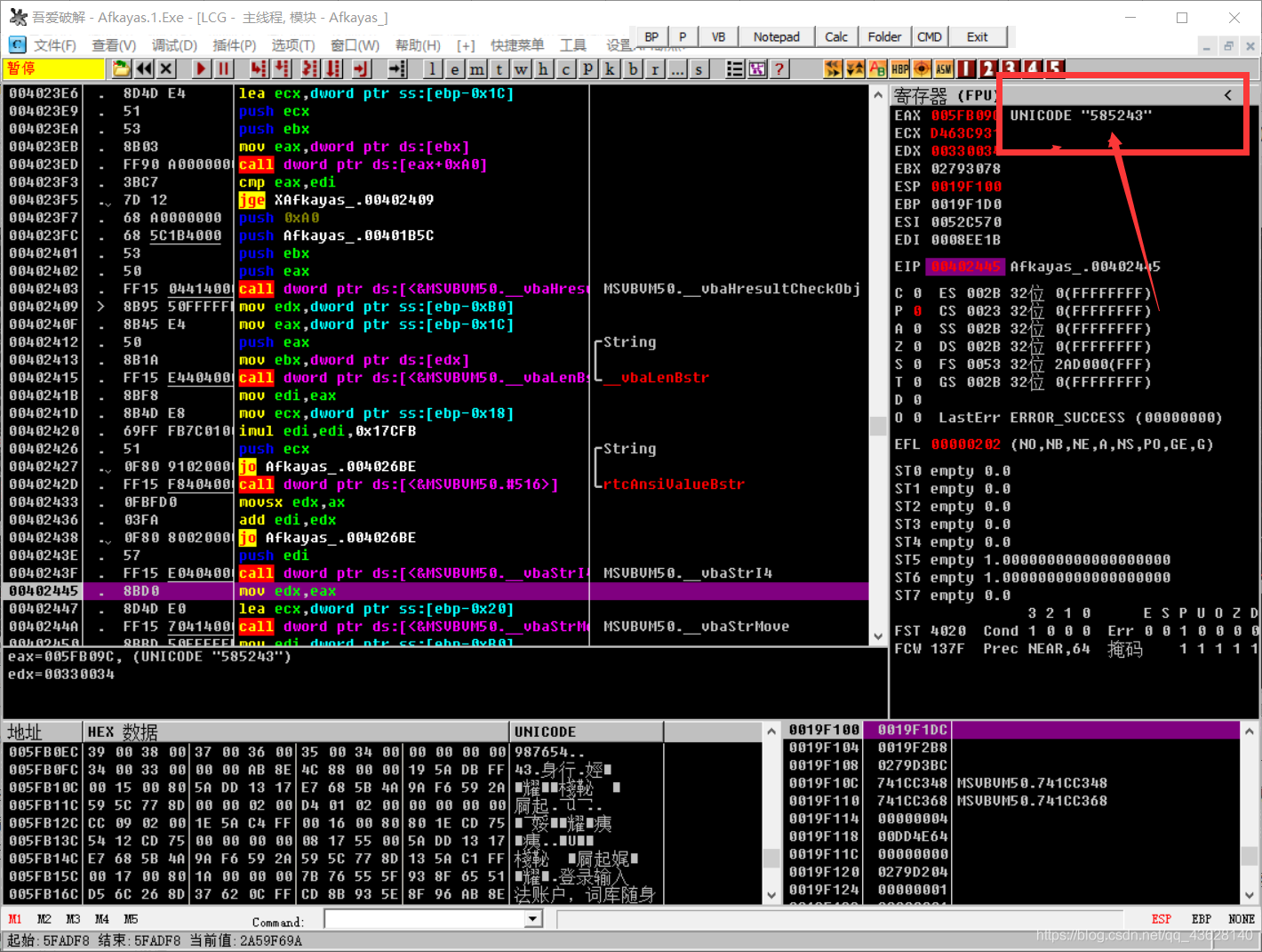
Task: Toggle ESP stack tracking mode
Action: click(x=1162, y=919)
